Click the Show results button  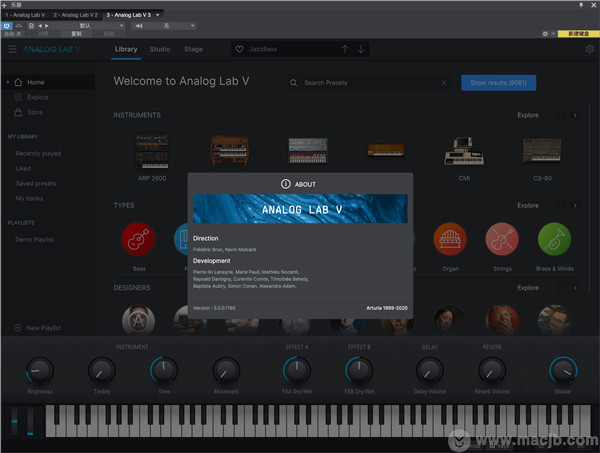(x=498, y=83)
